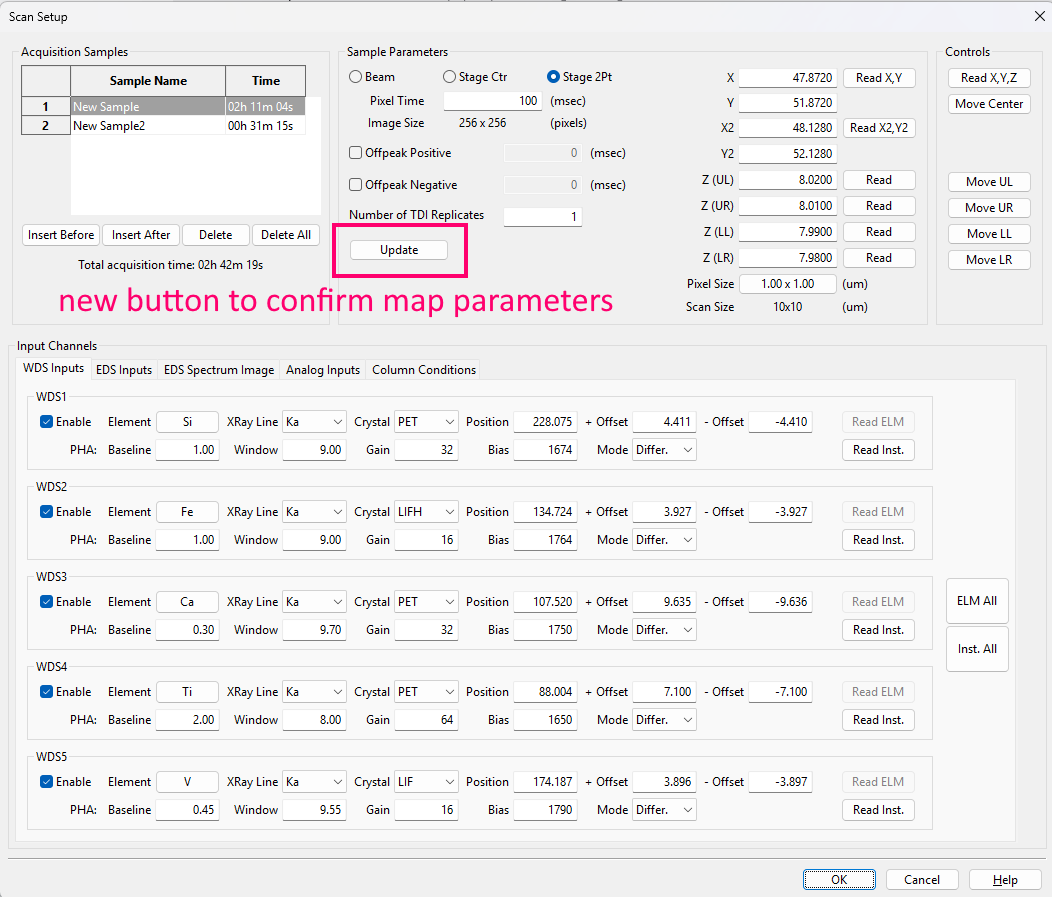The image size is (1052, 897).
Task: Click the Move Center button
Action: (988, 104)
